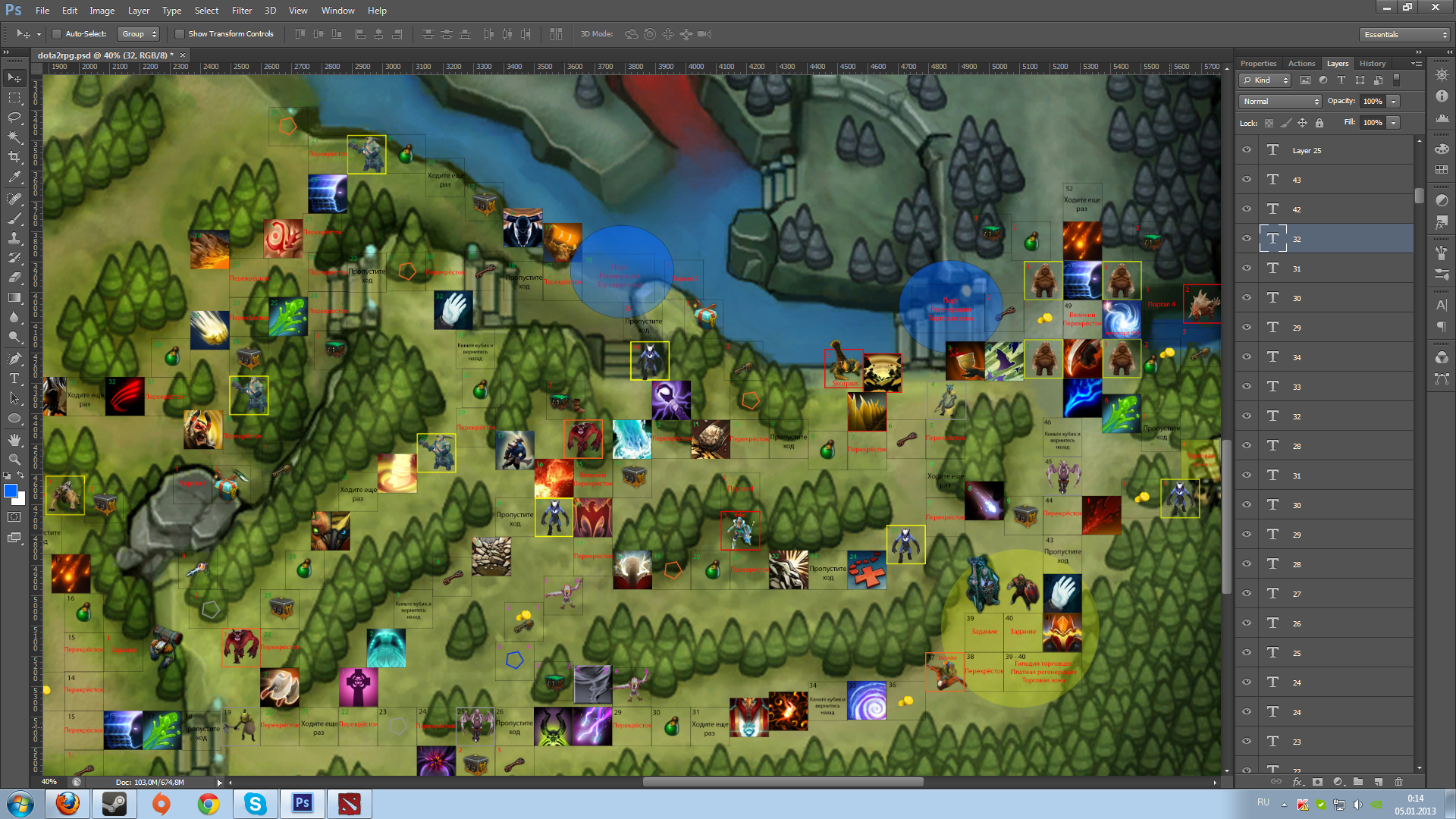Open the status bar info arrow
The height and width of the screenshot is (819, 1456).
[x=220, y=783]
